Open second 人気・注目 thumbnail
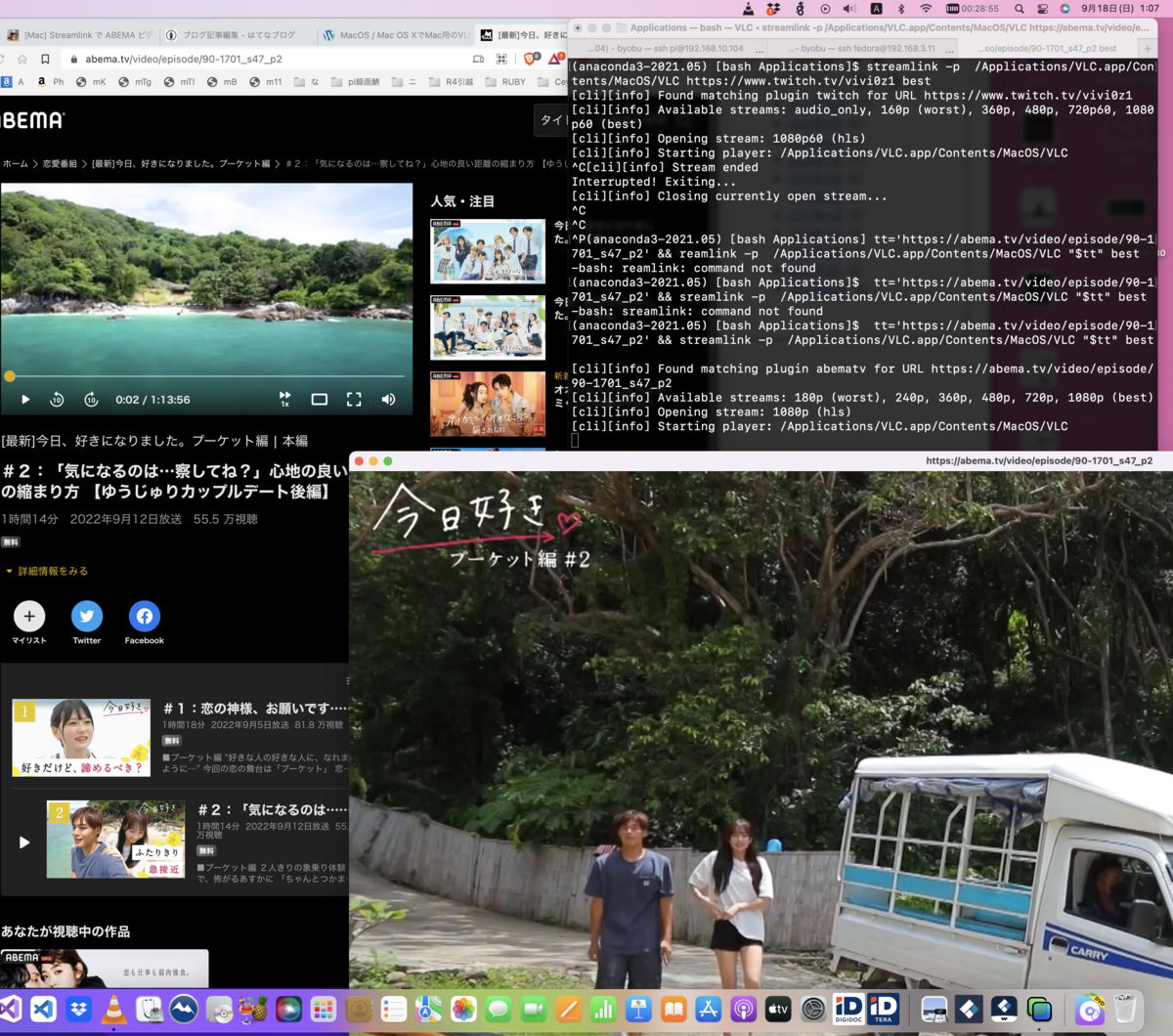Viewport: 1173px width, 1036px height. point(488,327)
